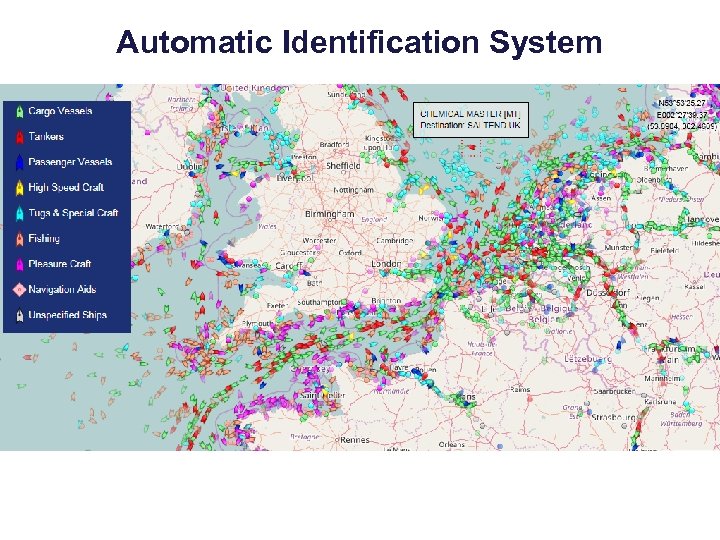Select the Tugs & Special Craft label

click(73, 213)
